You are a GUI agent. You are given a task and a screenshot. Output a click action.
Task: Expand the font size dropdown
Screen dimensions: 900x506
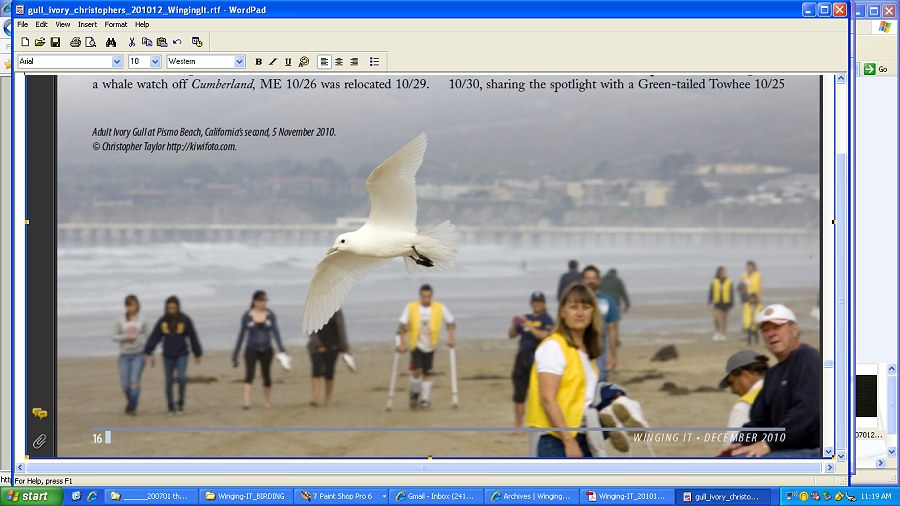157,62
